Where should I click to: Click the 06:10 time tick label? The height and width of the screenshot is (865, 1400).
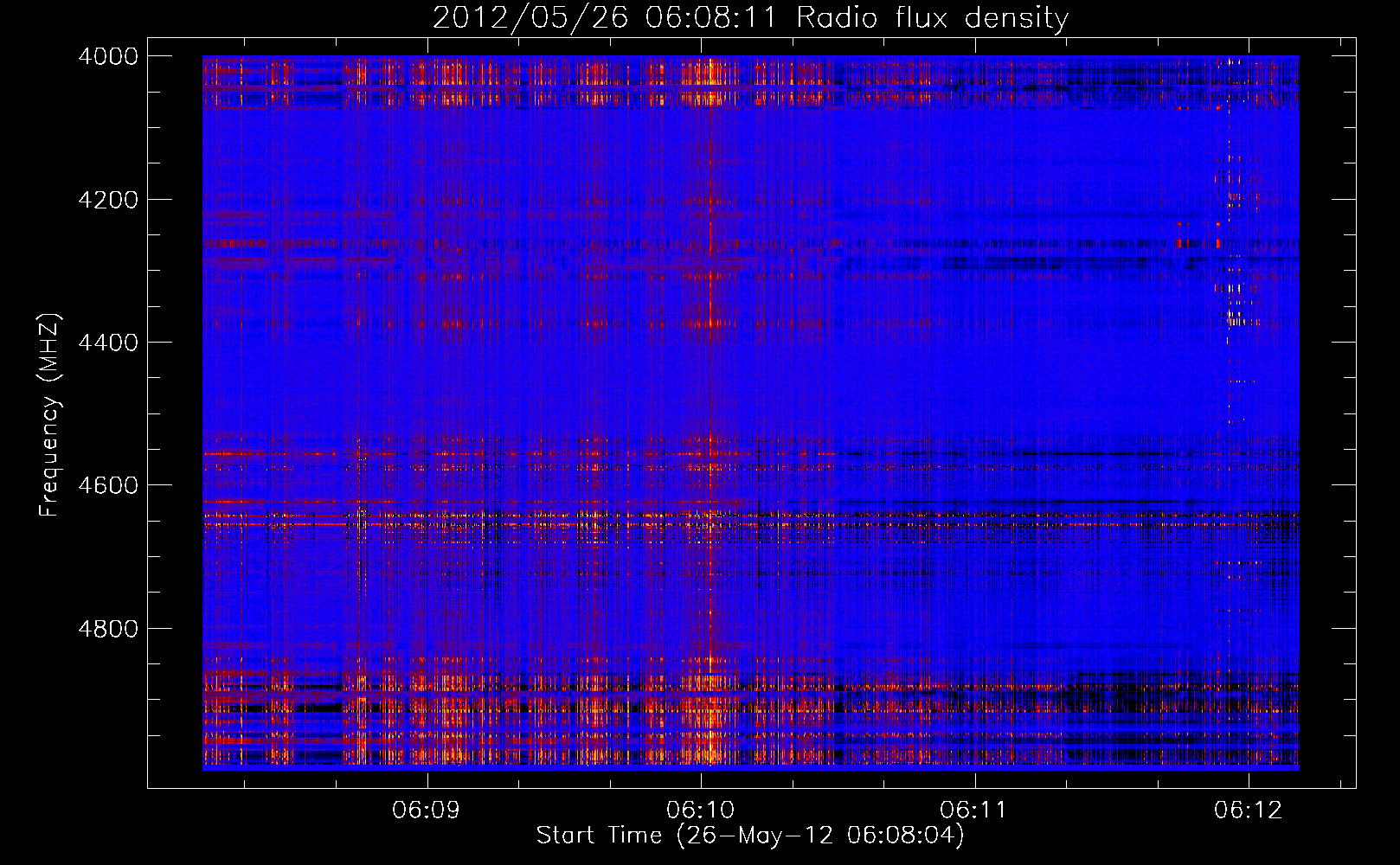[701, 810]
